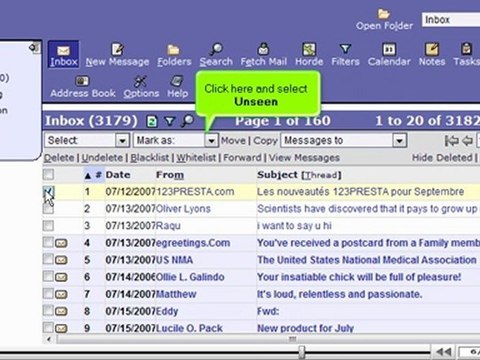Click the Search magnifier icon in the toolbar
The width and height of the screenshot is (480, 360).
[x=216, y=50]
